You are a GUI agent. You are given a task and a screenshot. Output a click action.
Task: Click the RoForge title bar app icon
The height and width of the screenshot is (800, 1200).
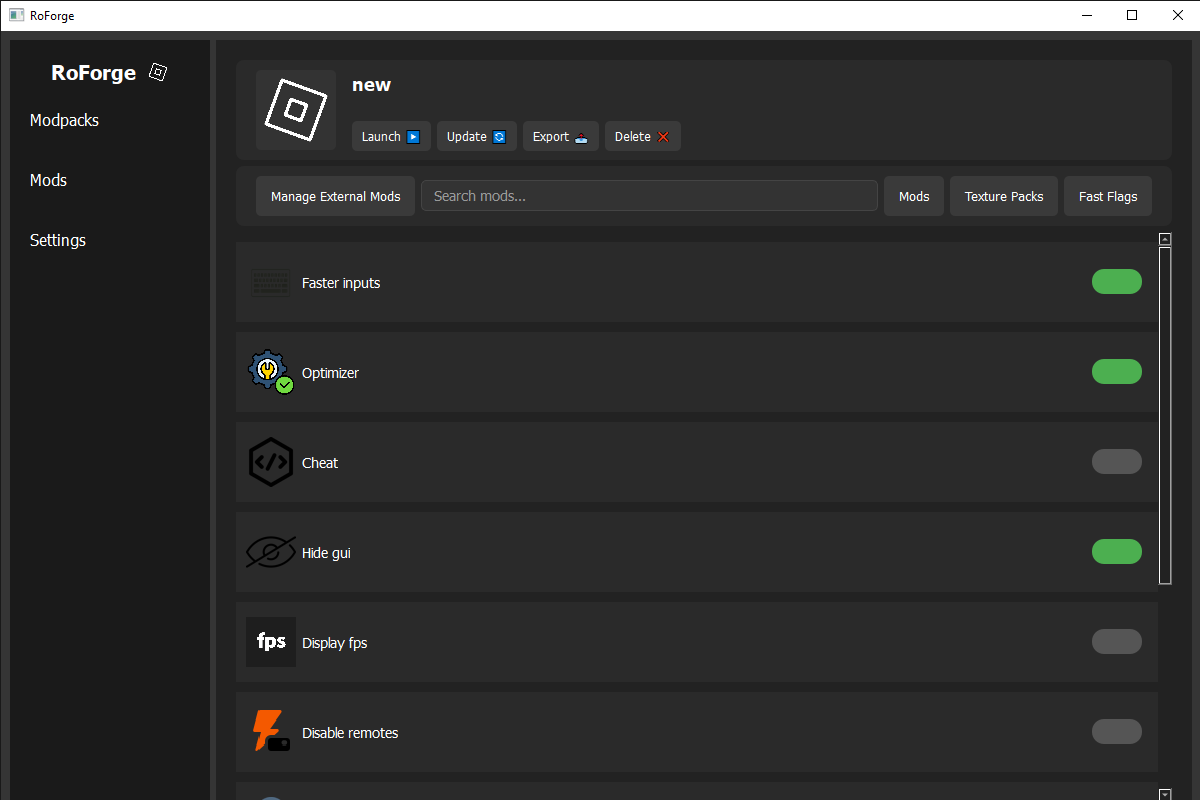pos(16,15)
